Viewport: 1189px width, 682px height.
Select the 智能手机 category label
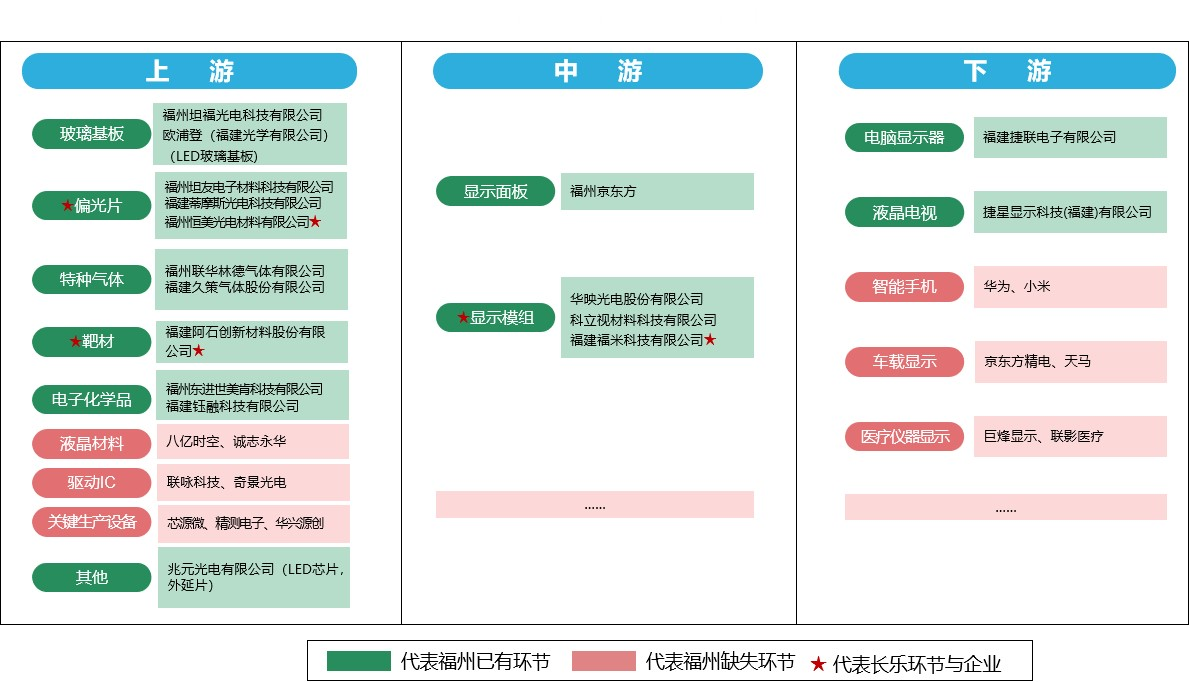pos(904,287)
